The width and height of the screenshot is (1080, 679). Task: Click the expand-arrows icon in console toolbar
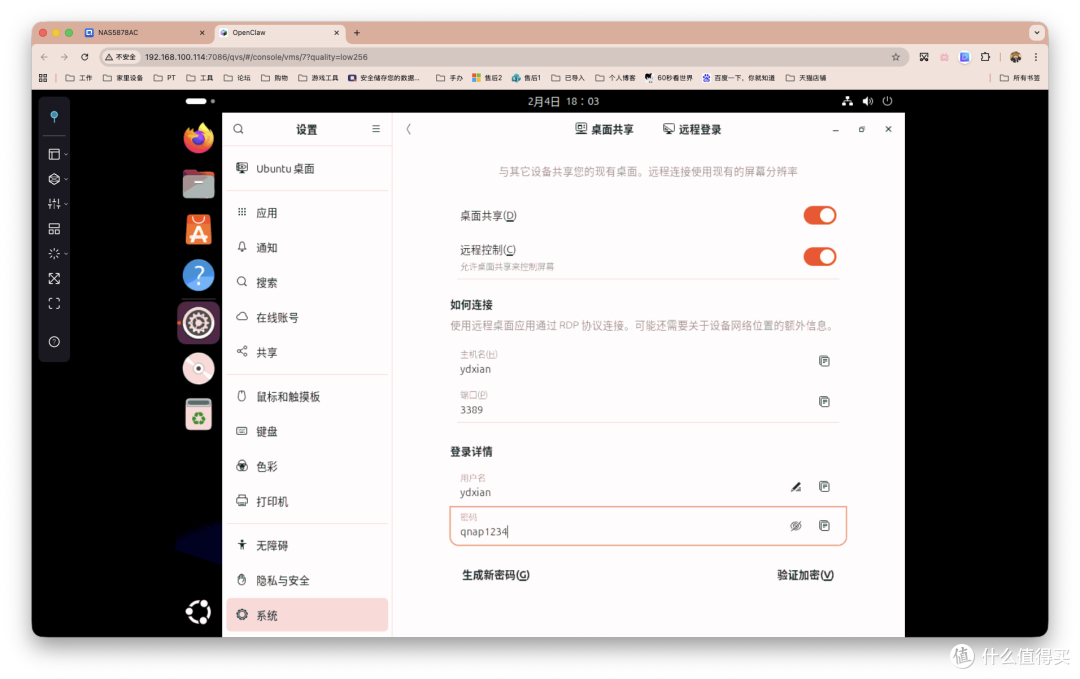pos(54,278)
